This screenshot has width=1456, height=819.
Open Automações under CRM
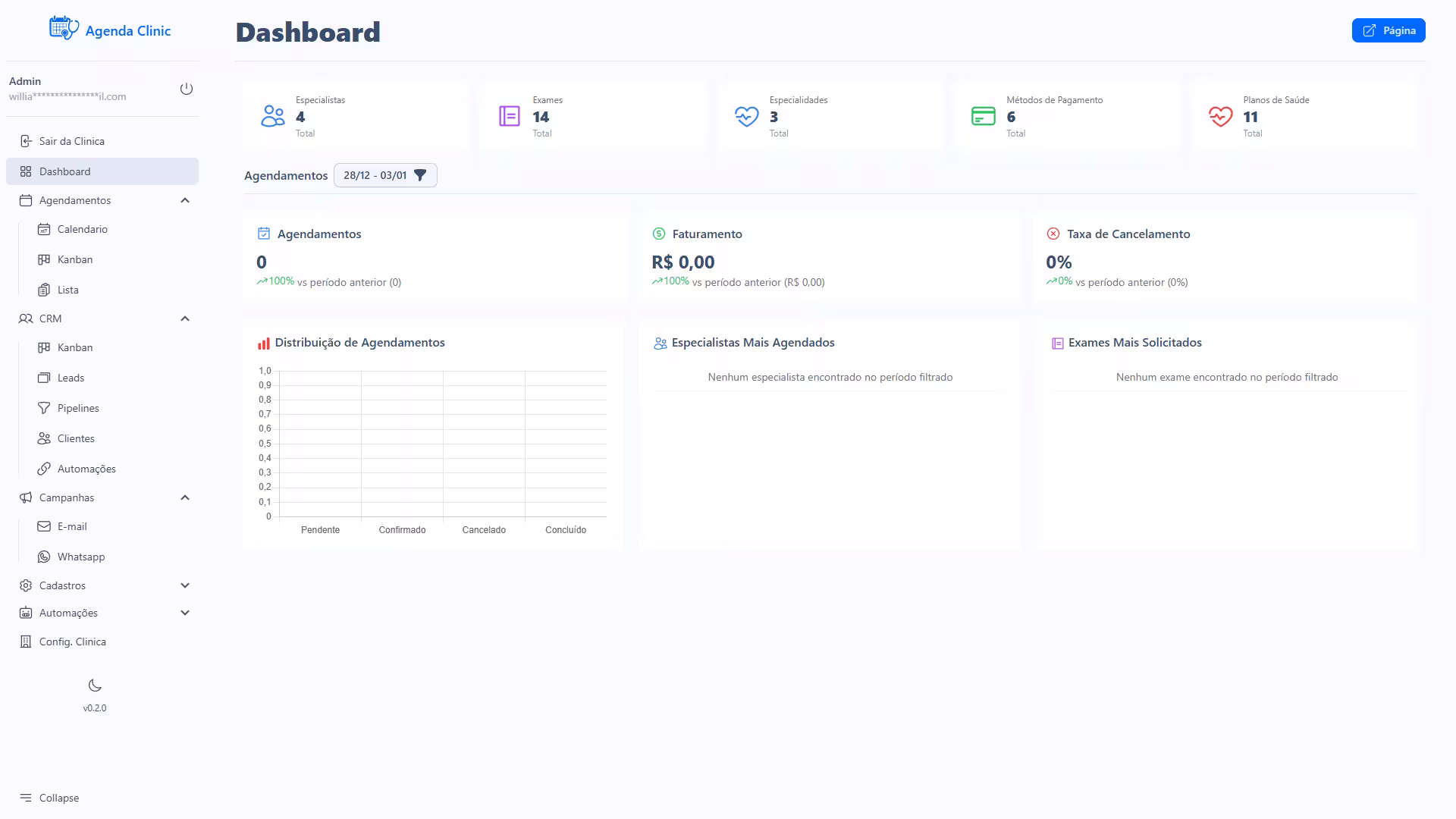pos(111,469)
